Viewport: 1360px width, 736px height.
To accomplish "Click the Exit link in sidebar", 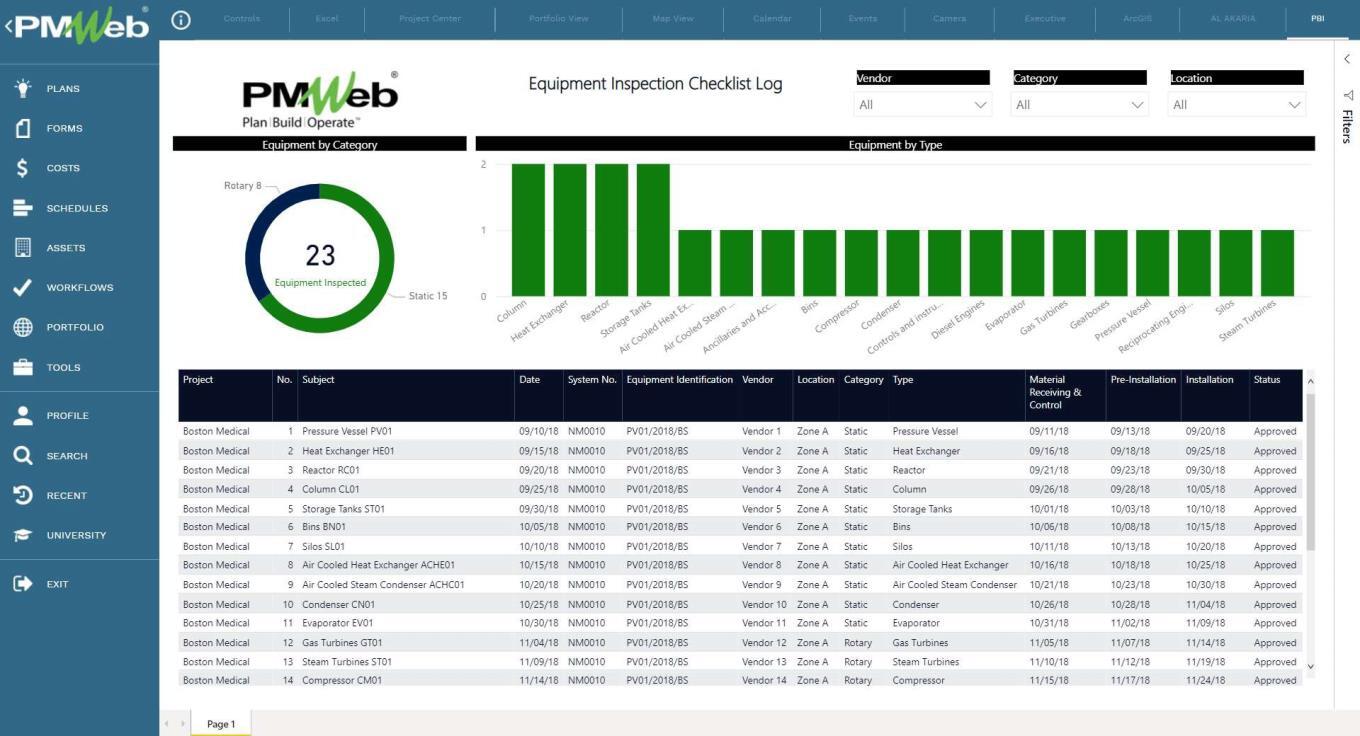I will (57, 584).
